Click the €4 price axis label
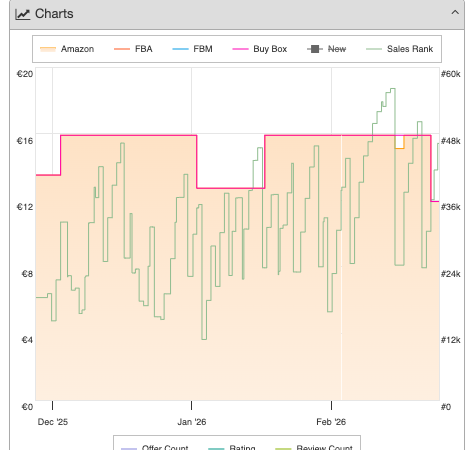474x450 pixels. tap(27, 340)
